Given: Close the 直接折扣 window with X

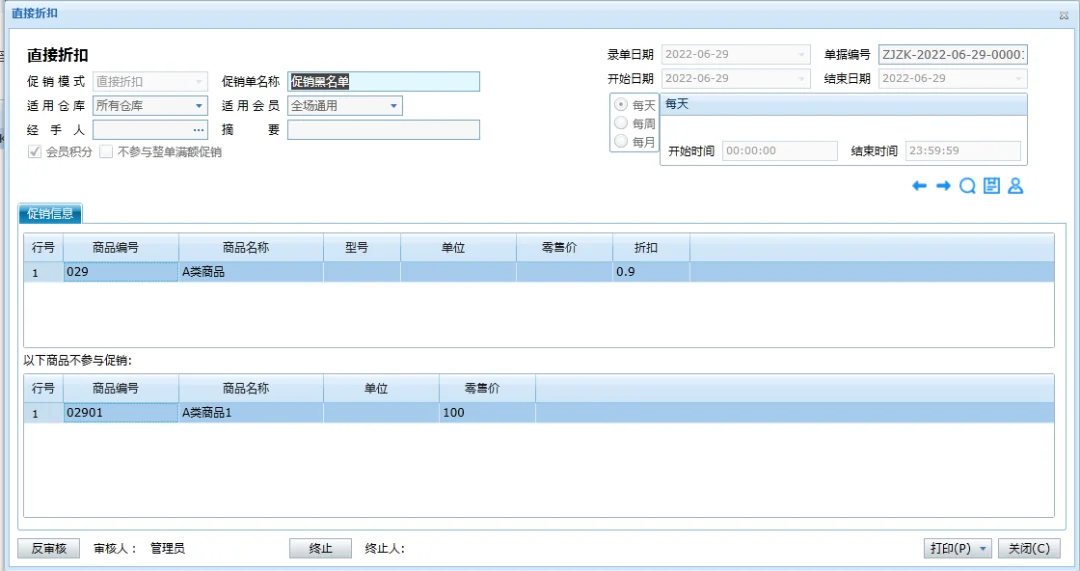Looking at the screenshot, I should 1063,15.
